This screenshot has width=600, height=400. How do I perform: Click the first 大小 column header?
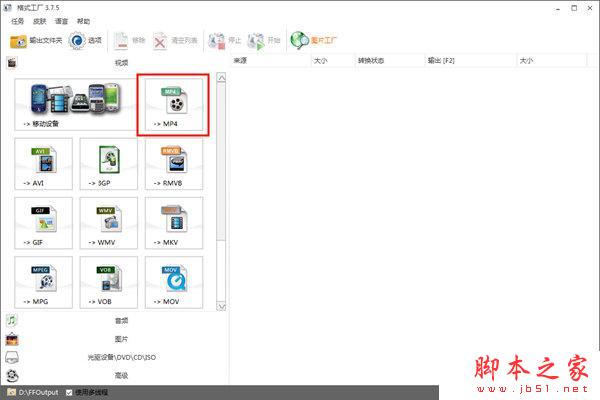(x=333, y=60)
